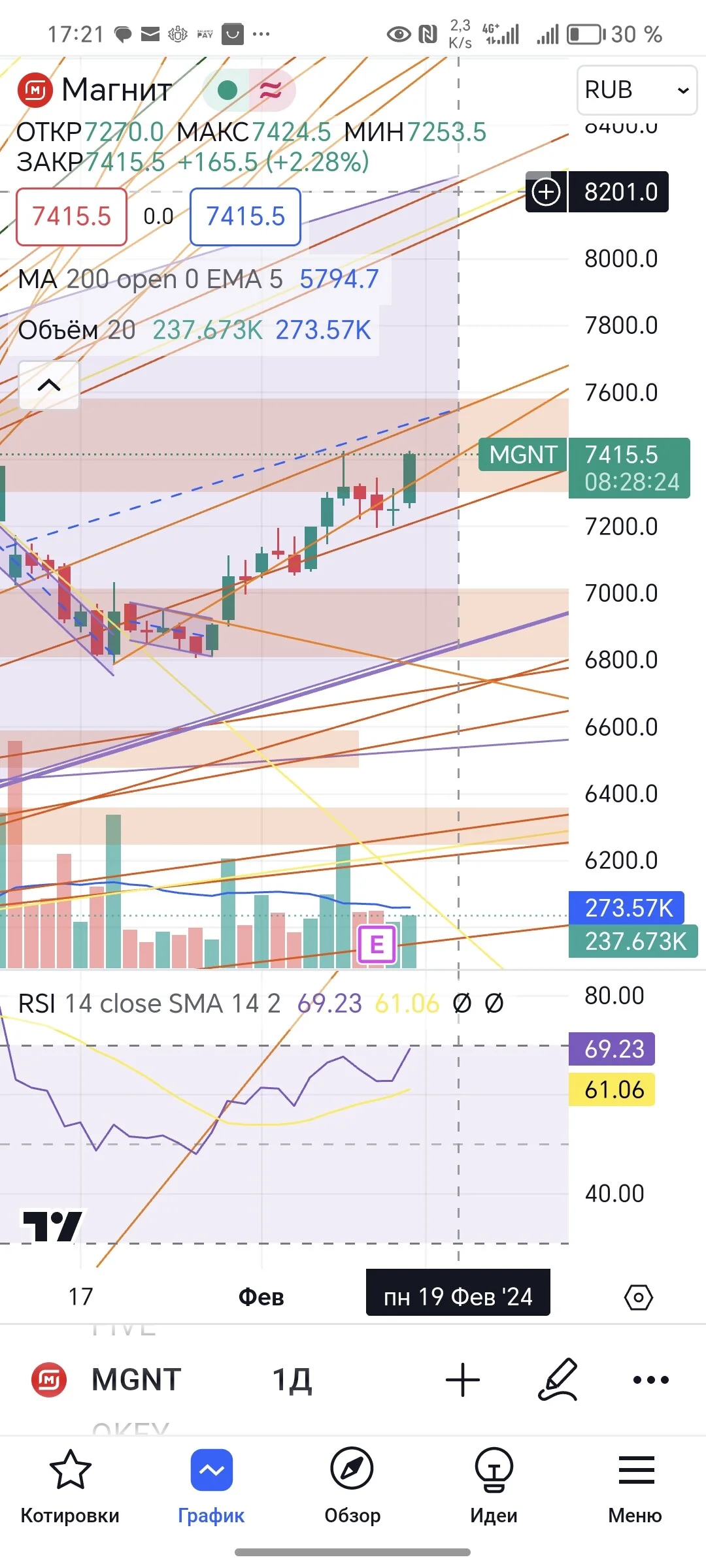Open drawing tools pencil icon

tap(558, 1380)
